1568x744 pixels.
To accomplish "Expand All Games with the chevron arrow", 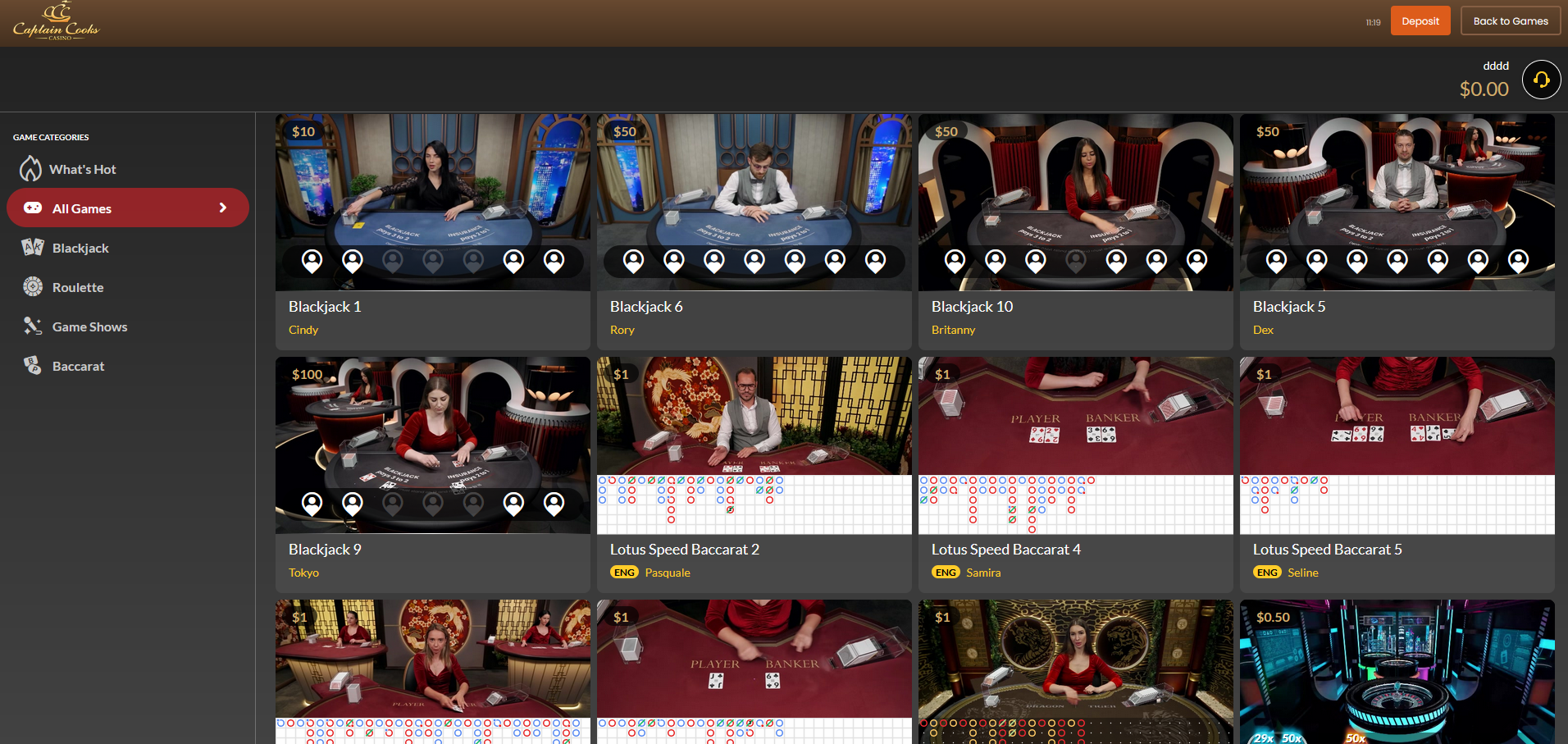I will pos(222,208).
